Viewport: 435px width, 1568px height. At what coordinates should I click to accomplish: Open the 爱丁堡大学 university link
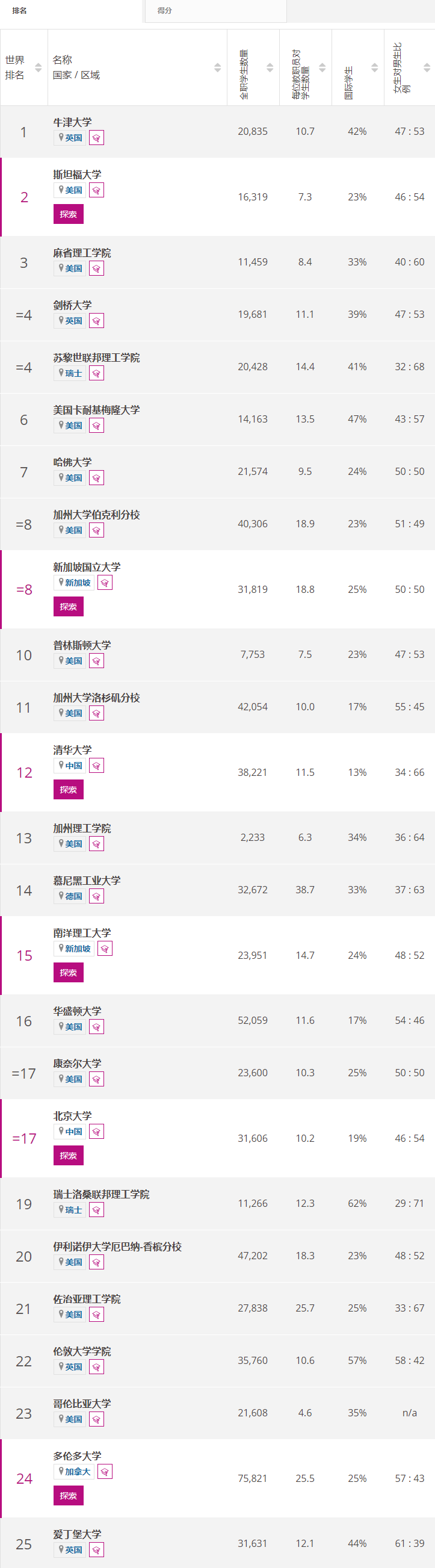tap(76, 1534)
